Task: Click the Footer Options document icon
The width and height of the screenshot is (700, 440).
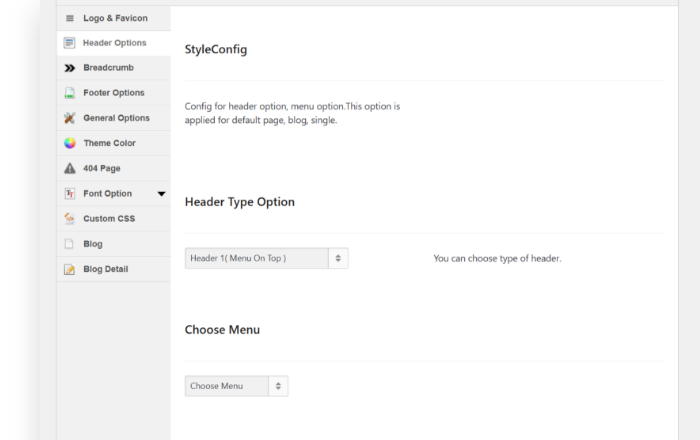Action: coord(69,93)
